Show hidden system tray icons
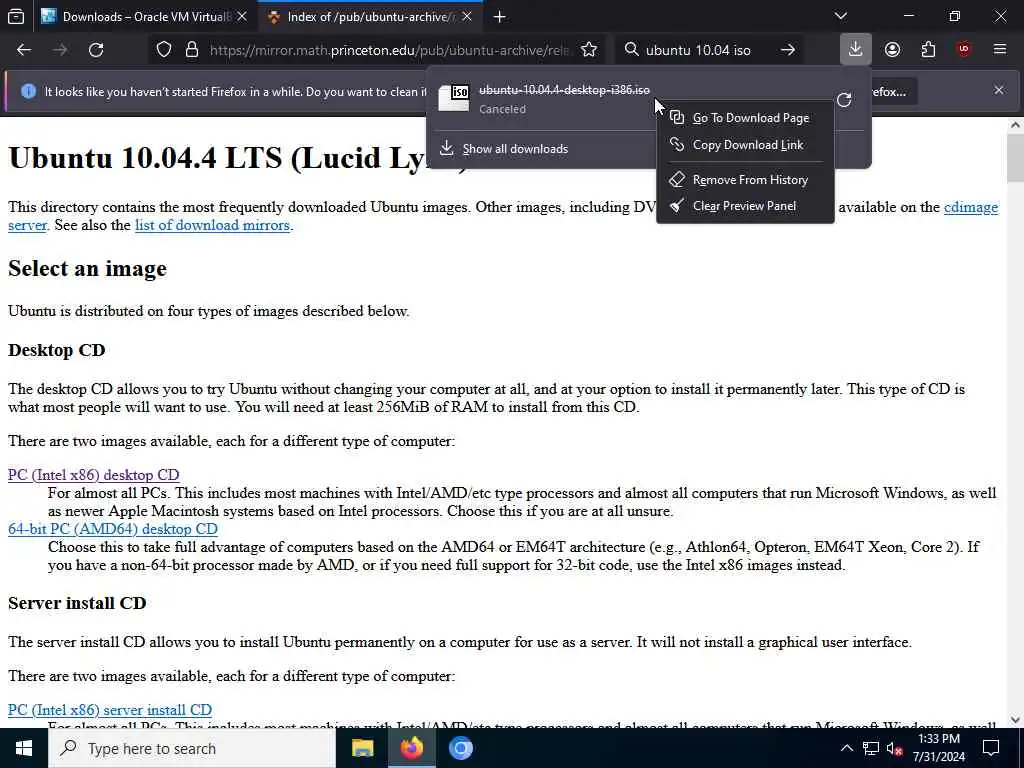Image resolution: width=1024 pixels, height=768 pixels. point(846,748)
